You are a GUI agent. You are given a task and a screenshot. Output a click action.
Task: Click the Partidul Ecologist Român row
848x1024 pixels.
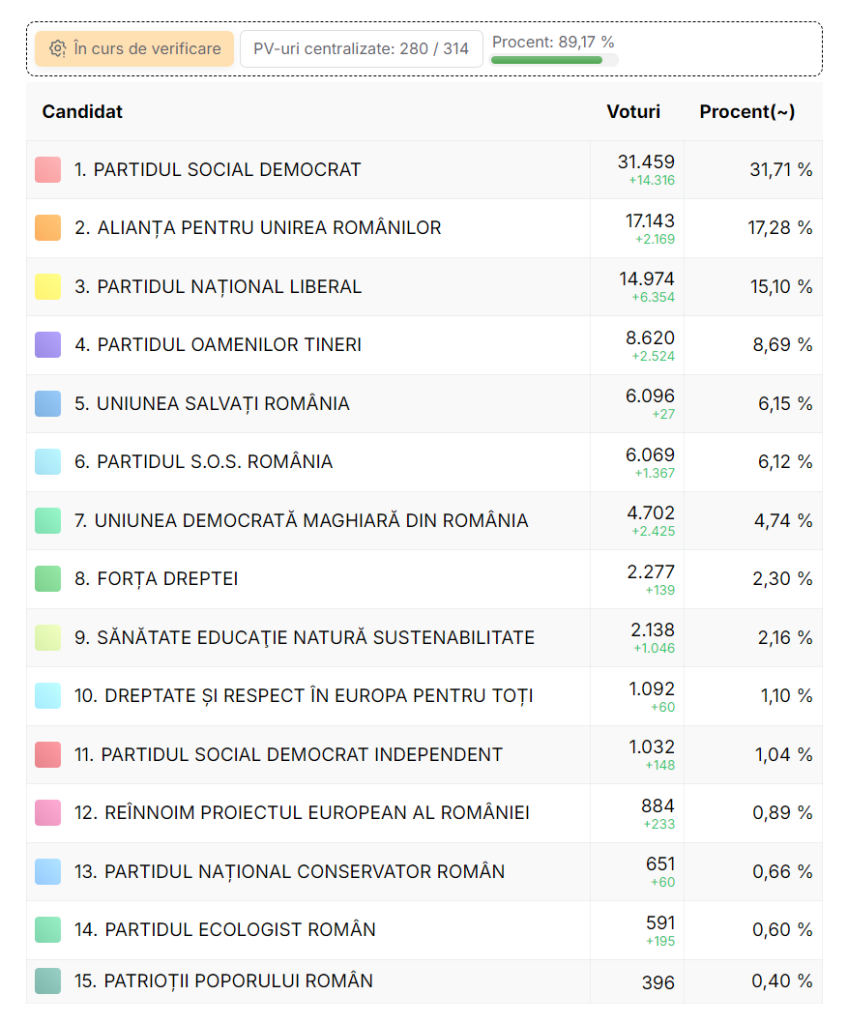[225, 930]
